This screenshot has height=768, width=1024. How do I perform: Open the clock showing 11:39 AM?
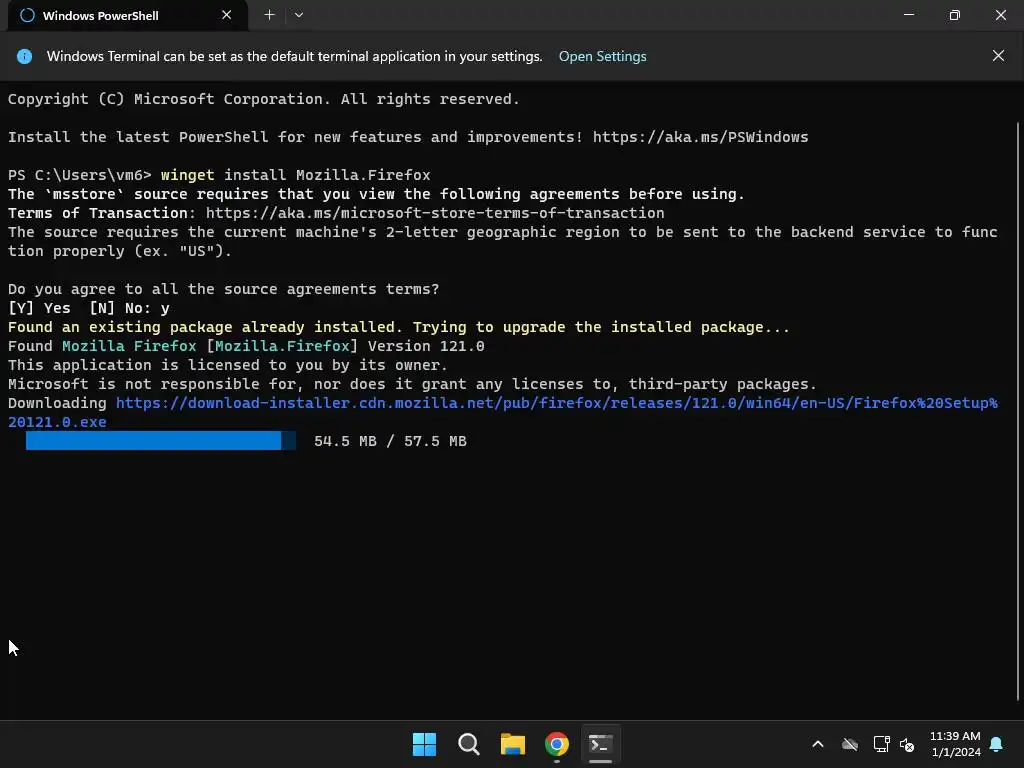click(955, 744)
